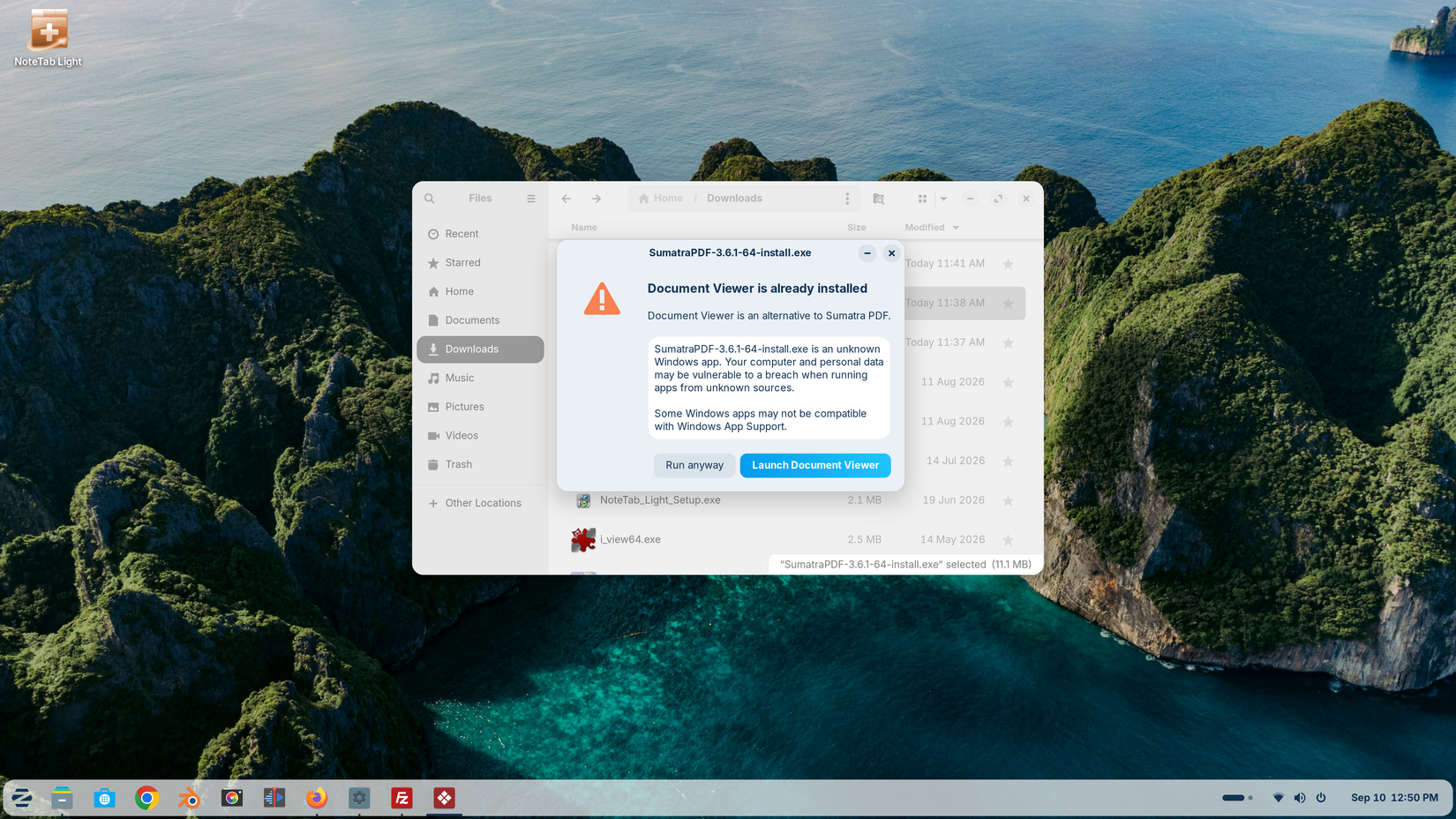Open volume control in system tray
1456x819 pixels.
[1300, 798]
